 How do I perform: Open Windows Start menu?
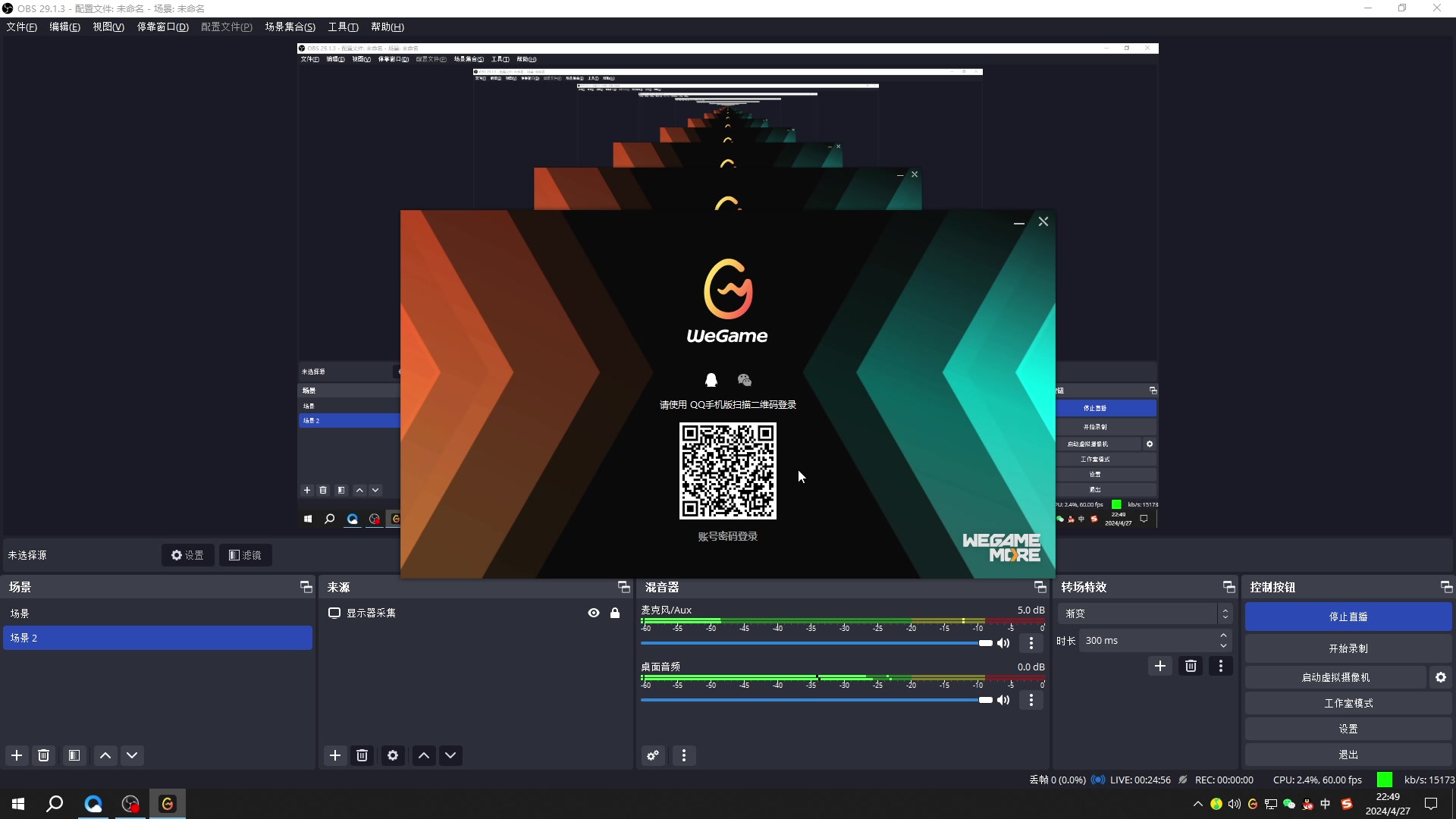coord(18,804)
